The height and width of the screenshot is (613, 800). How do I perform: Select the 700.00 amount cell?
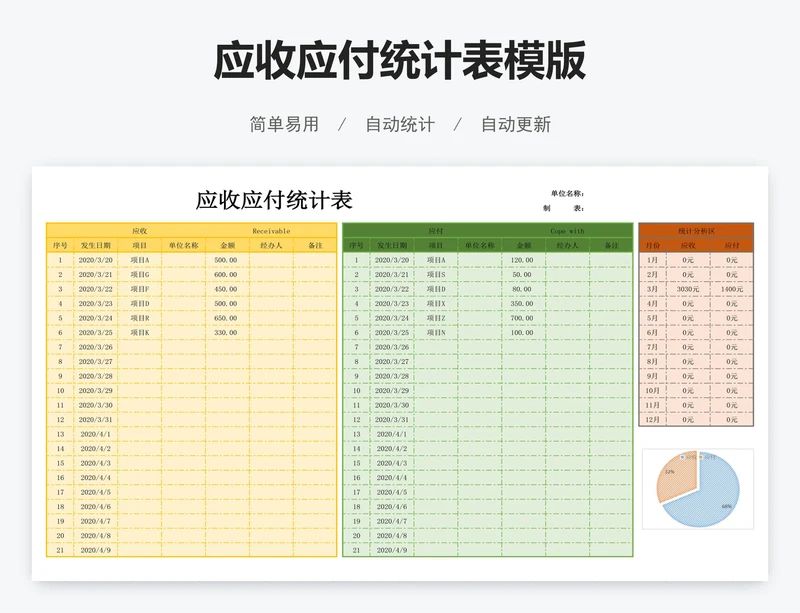tap(522, 318)
